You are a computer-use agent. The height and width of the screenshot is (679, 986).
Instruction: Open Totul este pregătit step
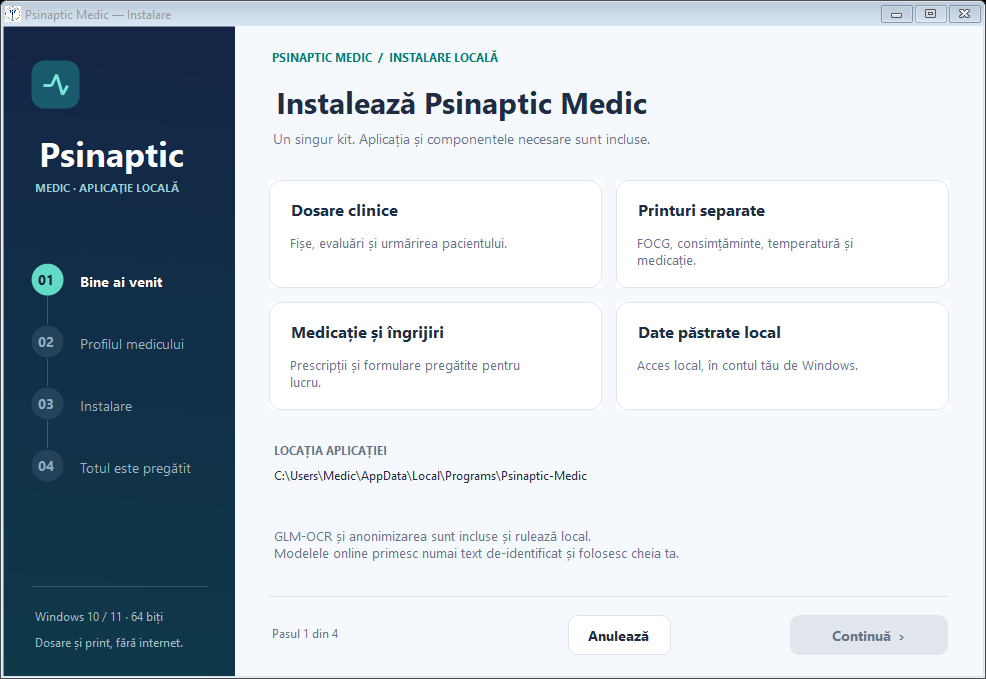click(135, 468)
